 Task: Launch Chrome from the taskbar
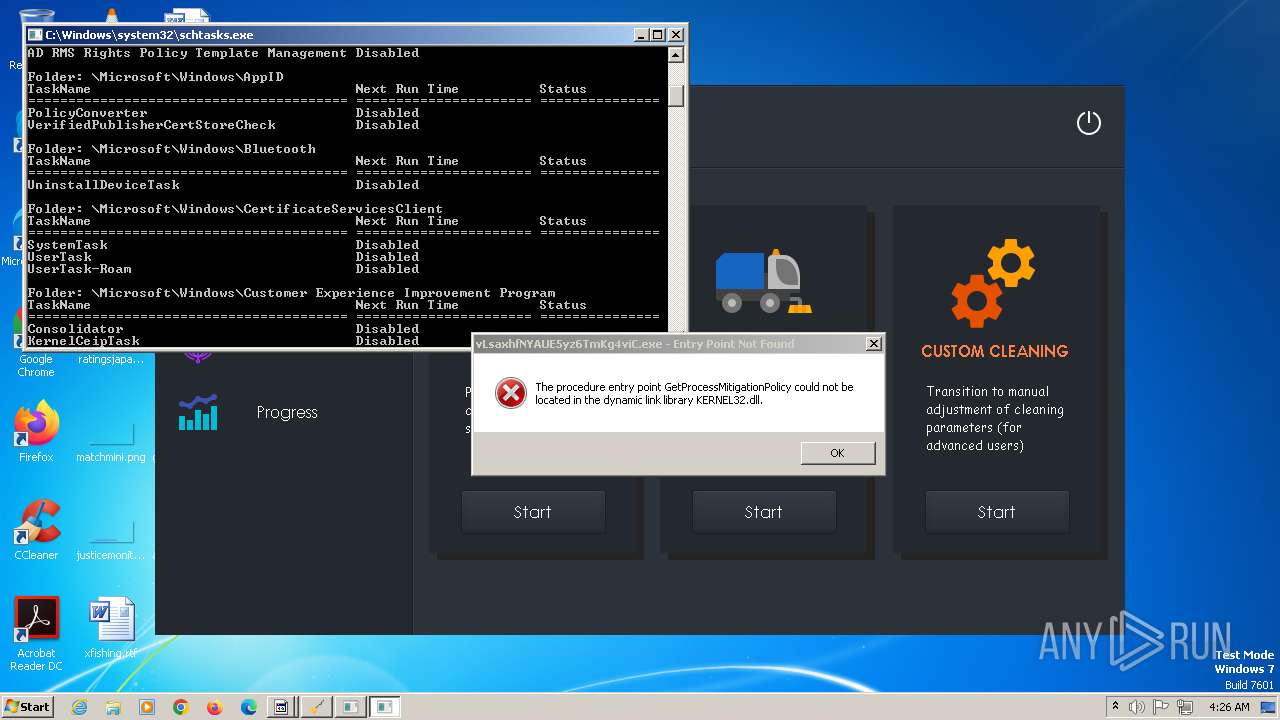click(x=181, y=707)
